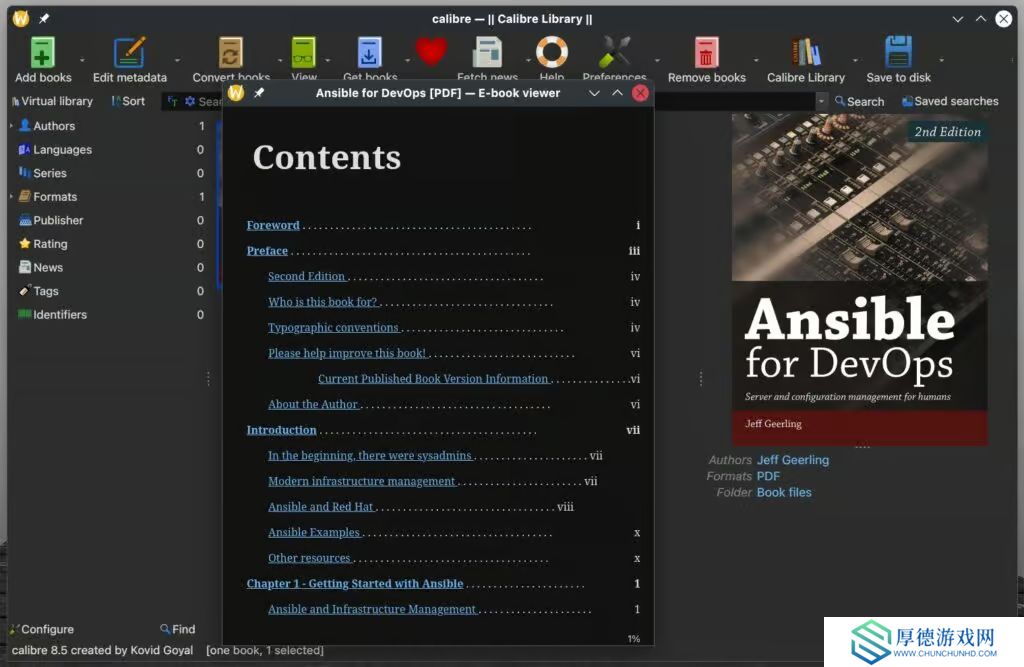Click the Fetch news icon

(x=487, y=52)
